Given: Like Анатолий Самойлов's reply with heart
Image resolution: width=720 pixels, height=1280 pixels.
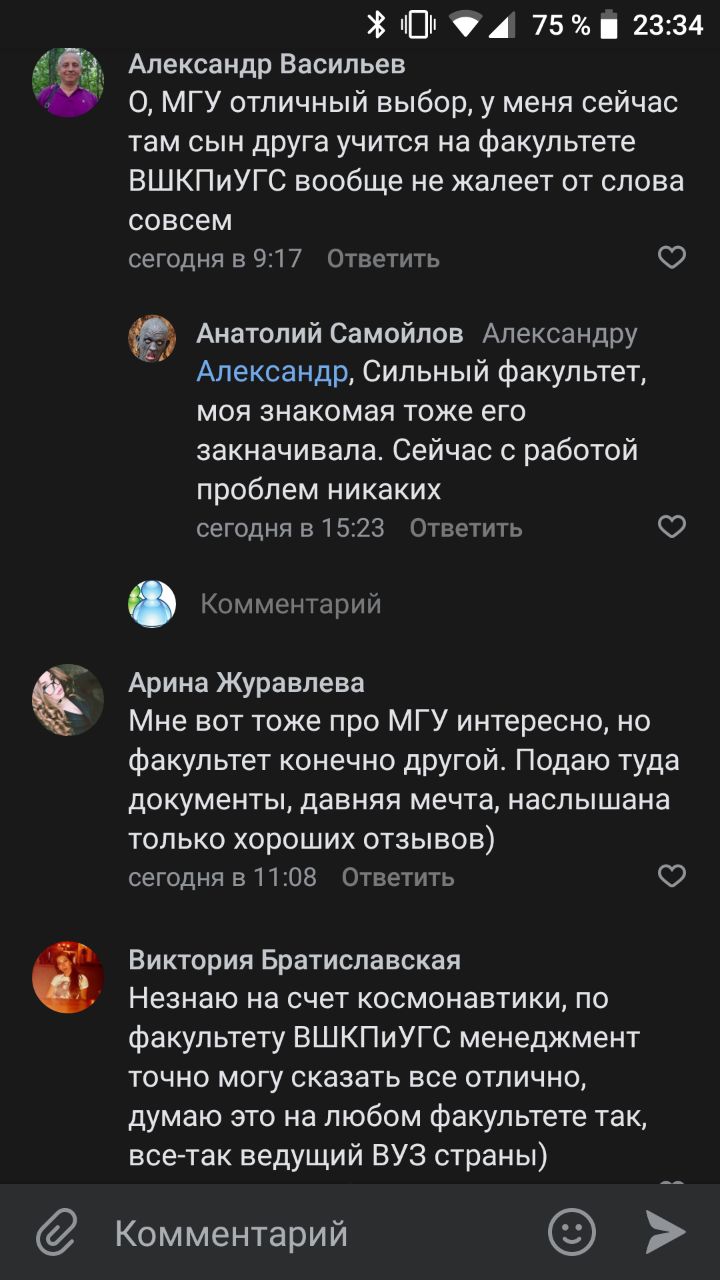Looking at the screenshot, I should (671, 527).
